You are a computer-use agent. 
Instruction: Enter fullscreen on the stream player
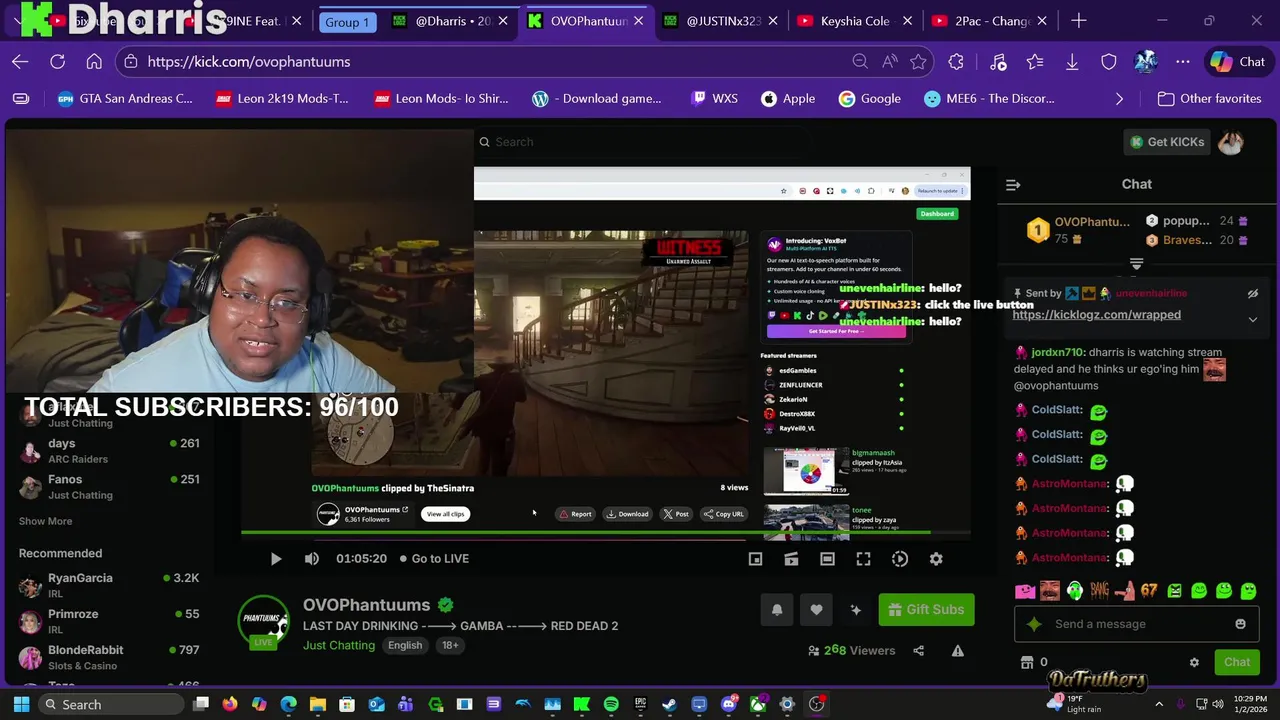(x=863, y=559)
